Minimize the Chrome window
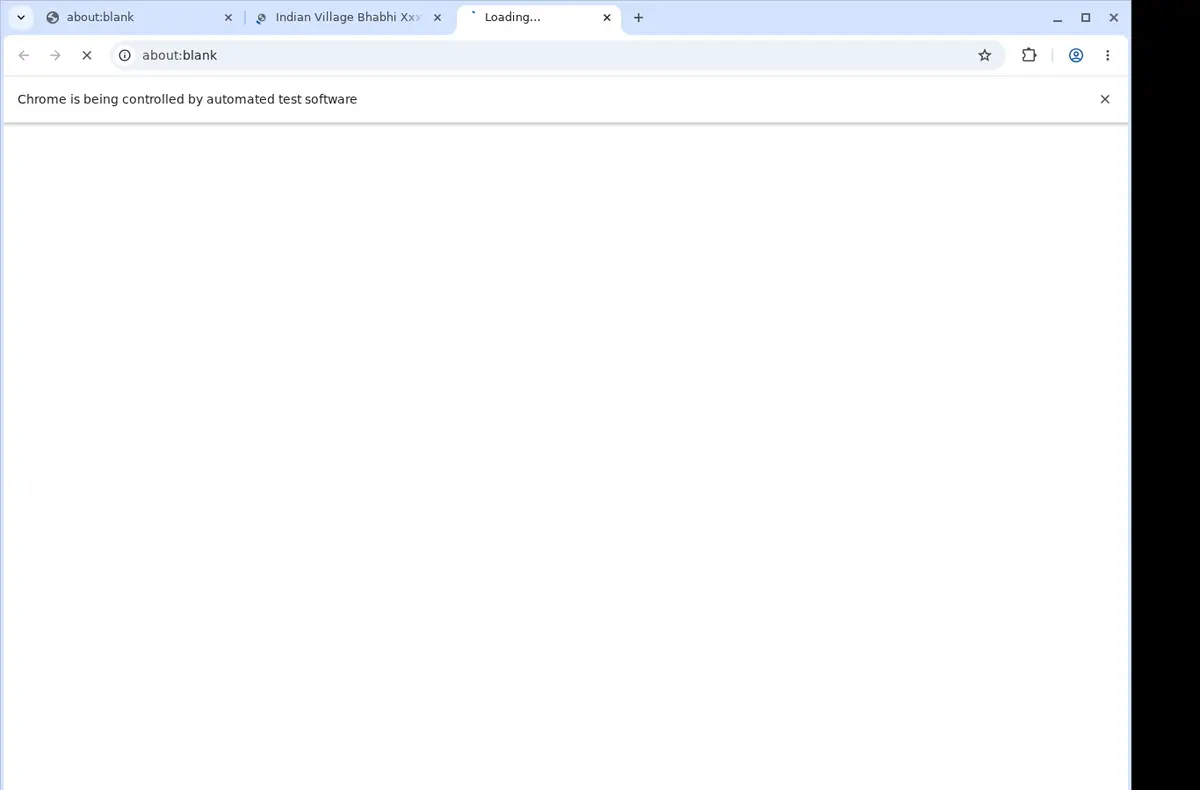This screenshot has width=1200, height=790. [x=1058, y=17]
